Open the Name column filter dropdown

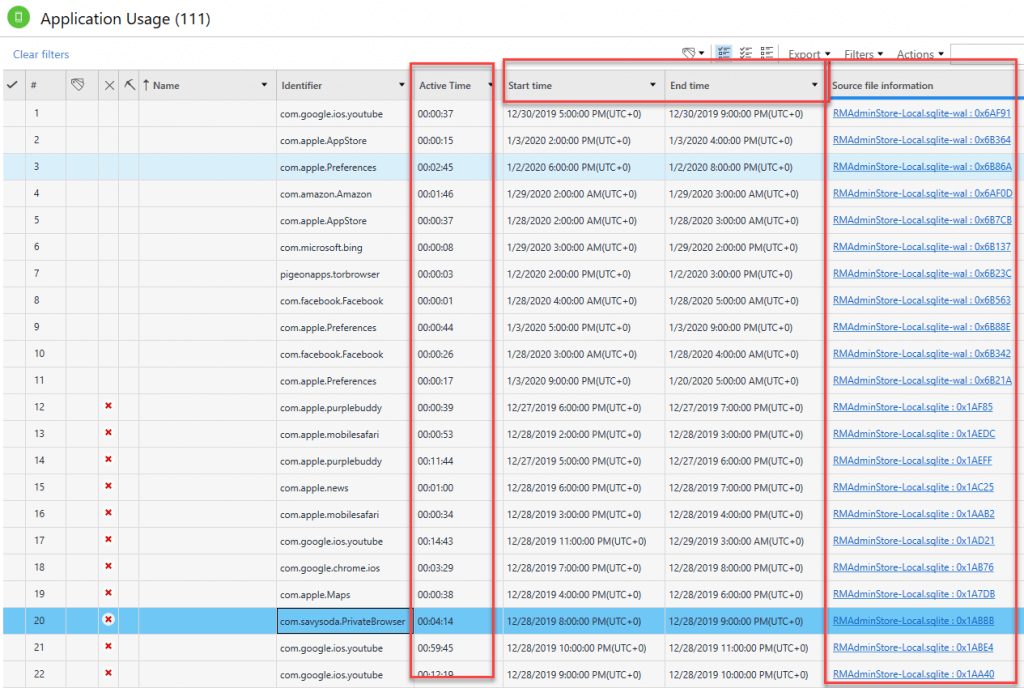264,86
